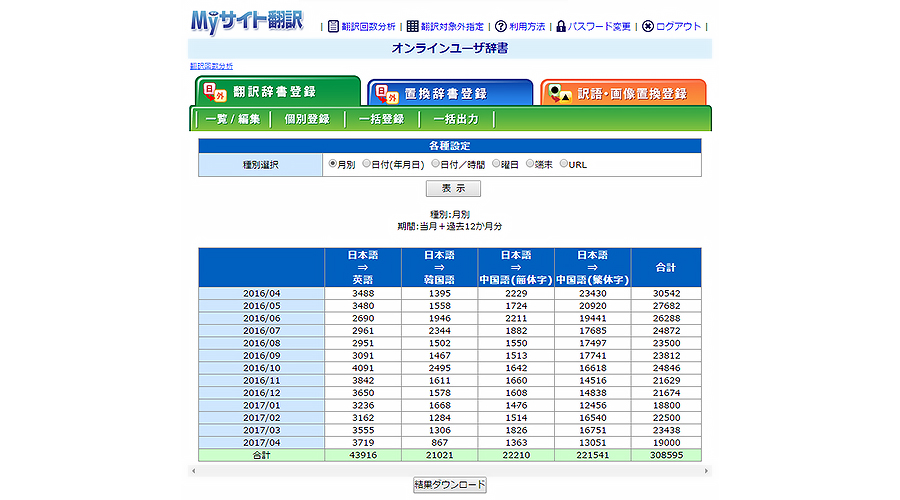Click the icon on 置換辞書登録 tab
The image size is (900, 500).
click(x=387, y=94)
